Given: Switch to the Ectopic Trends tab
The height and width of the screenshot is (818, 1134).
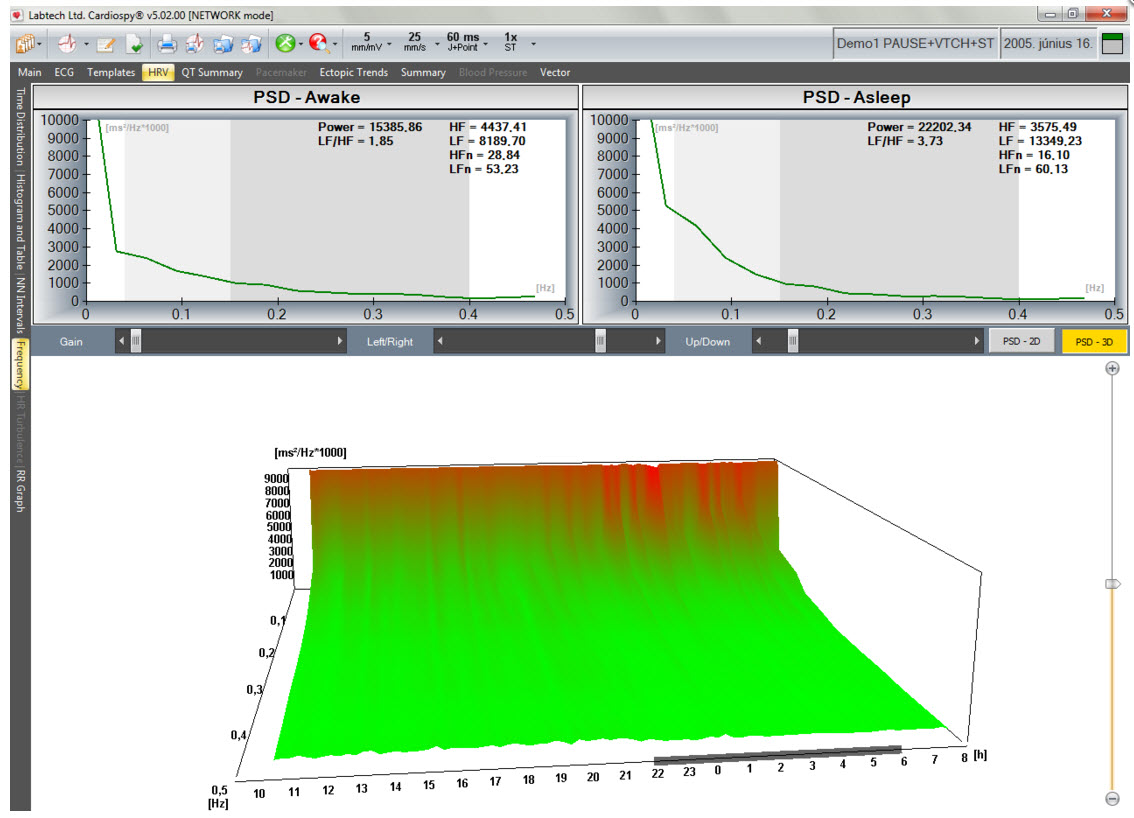Looking at the screenshot, I should [x=353, y=72].
